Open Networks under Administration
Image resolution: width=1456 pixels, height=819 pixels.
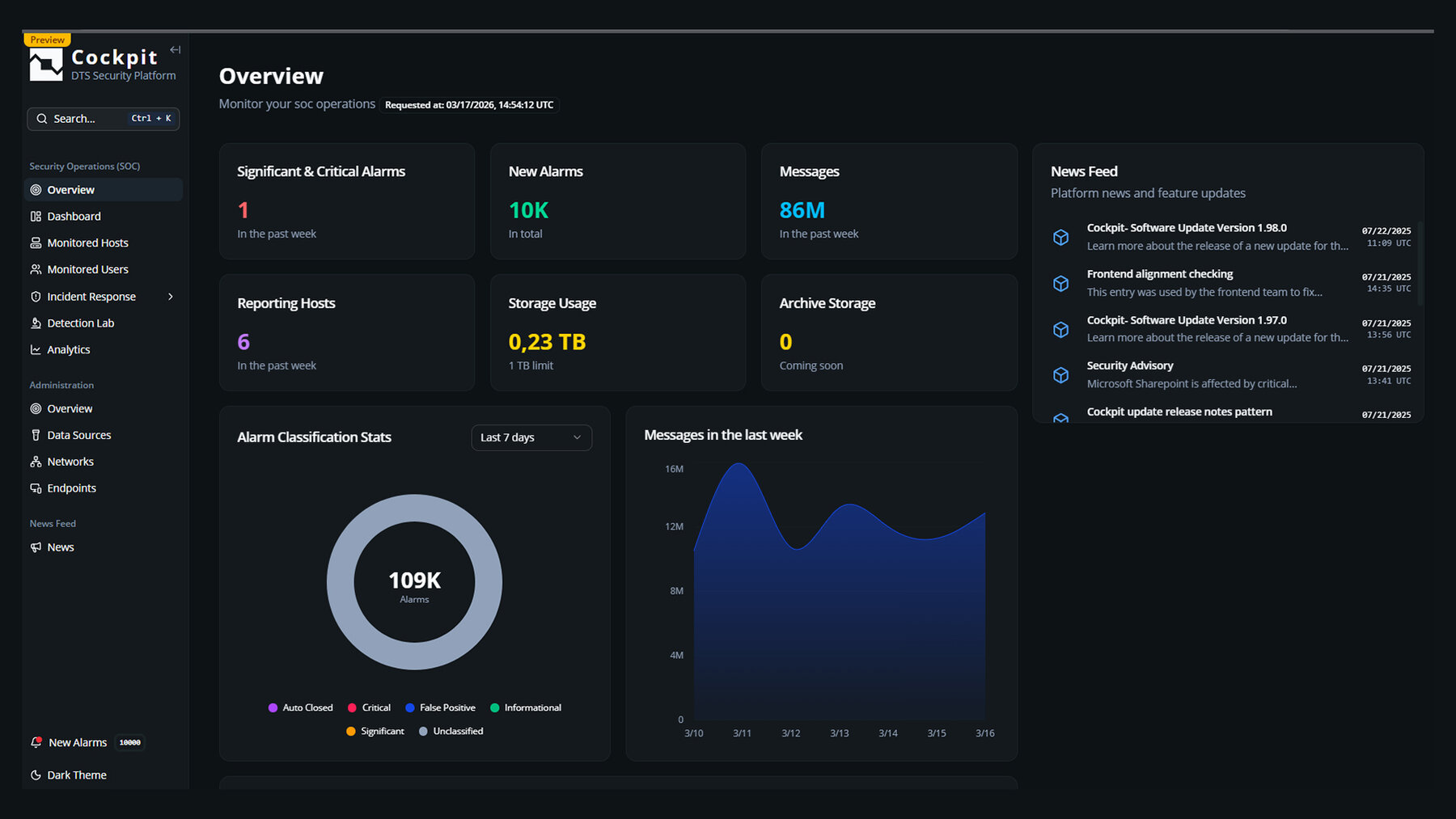click(70, 462)
